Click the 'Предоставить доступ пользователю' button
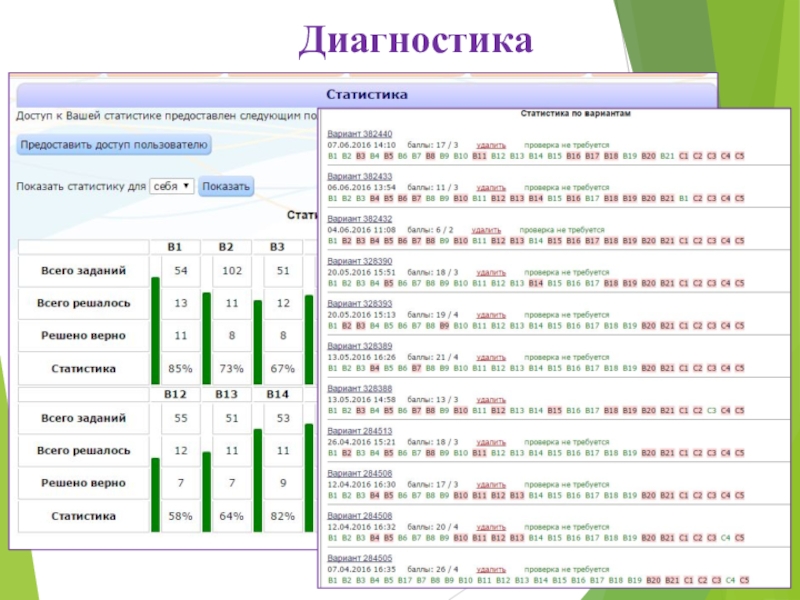The image size is (800, 600). tap(114, 144)
